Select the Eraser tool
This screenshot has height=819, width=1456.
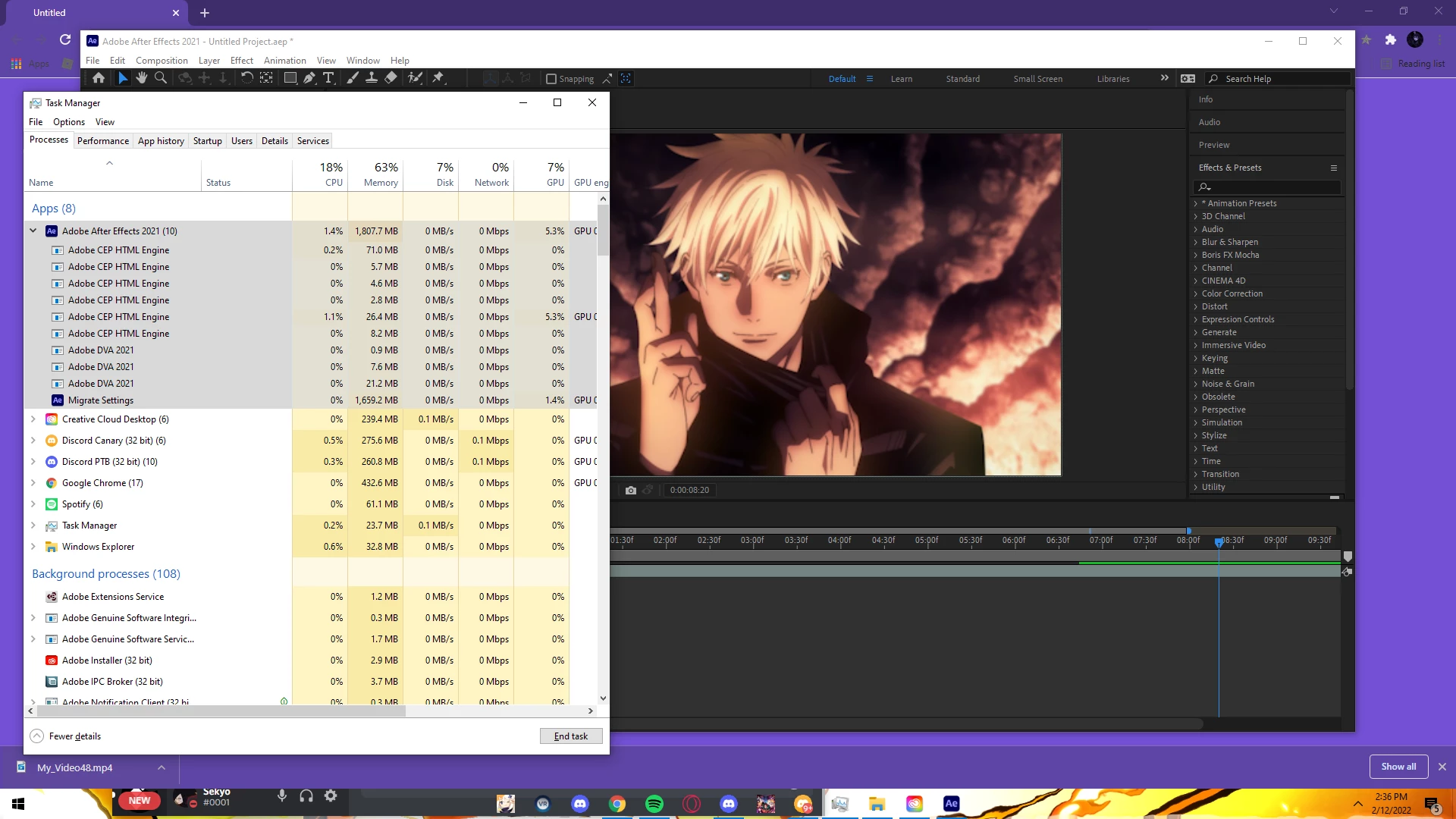click(x=391, y=78)
